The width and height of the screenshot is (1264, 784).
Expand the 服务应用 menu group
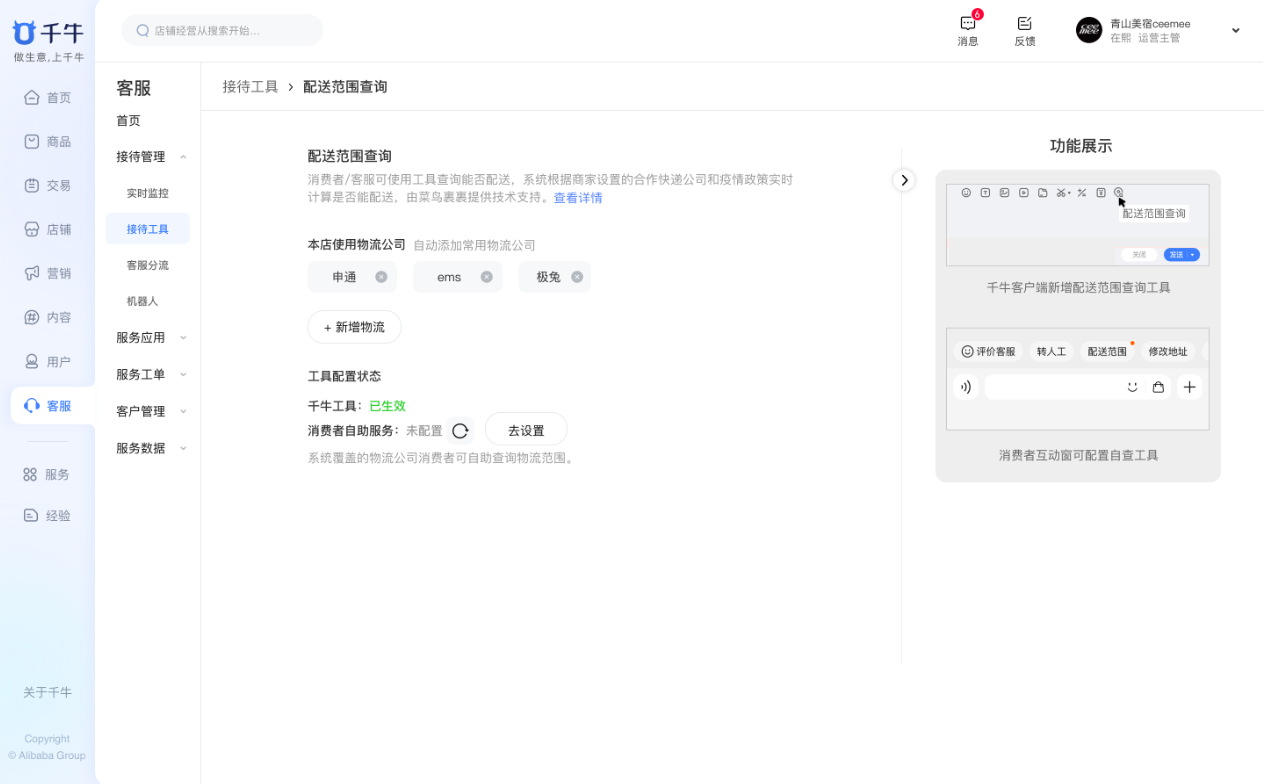(183, 338)
